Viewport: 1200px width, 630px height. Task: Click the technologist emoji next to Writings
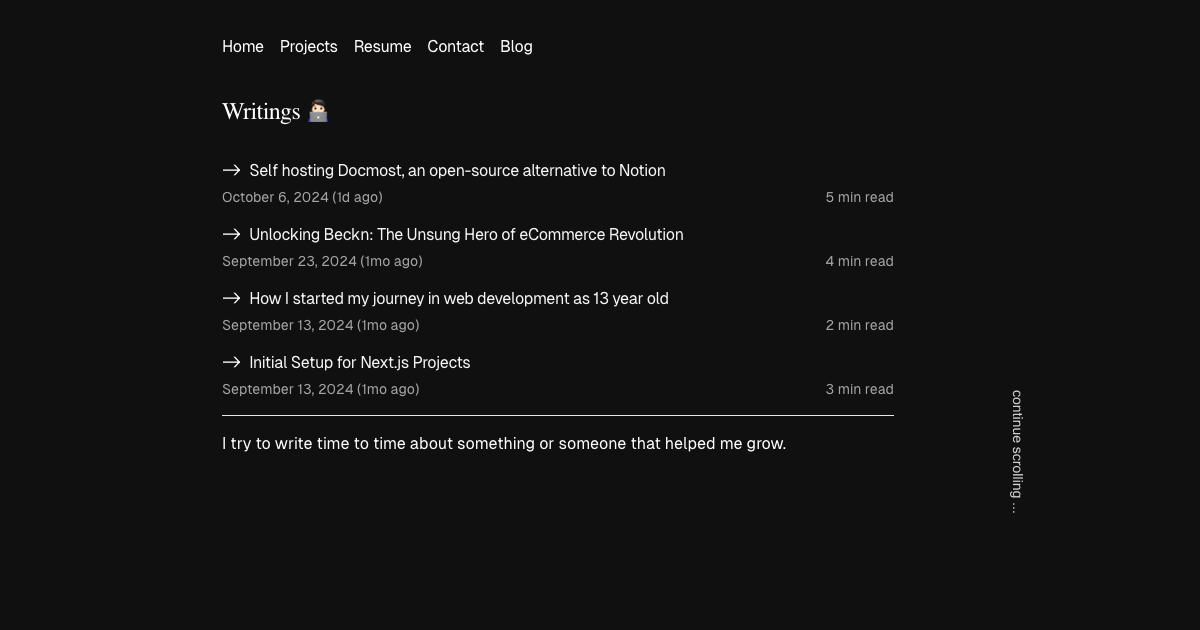point(318,111)
